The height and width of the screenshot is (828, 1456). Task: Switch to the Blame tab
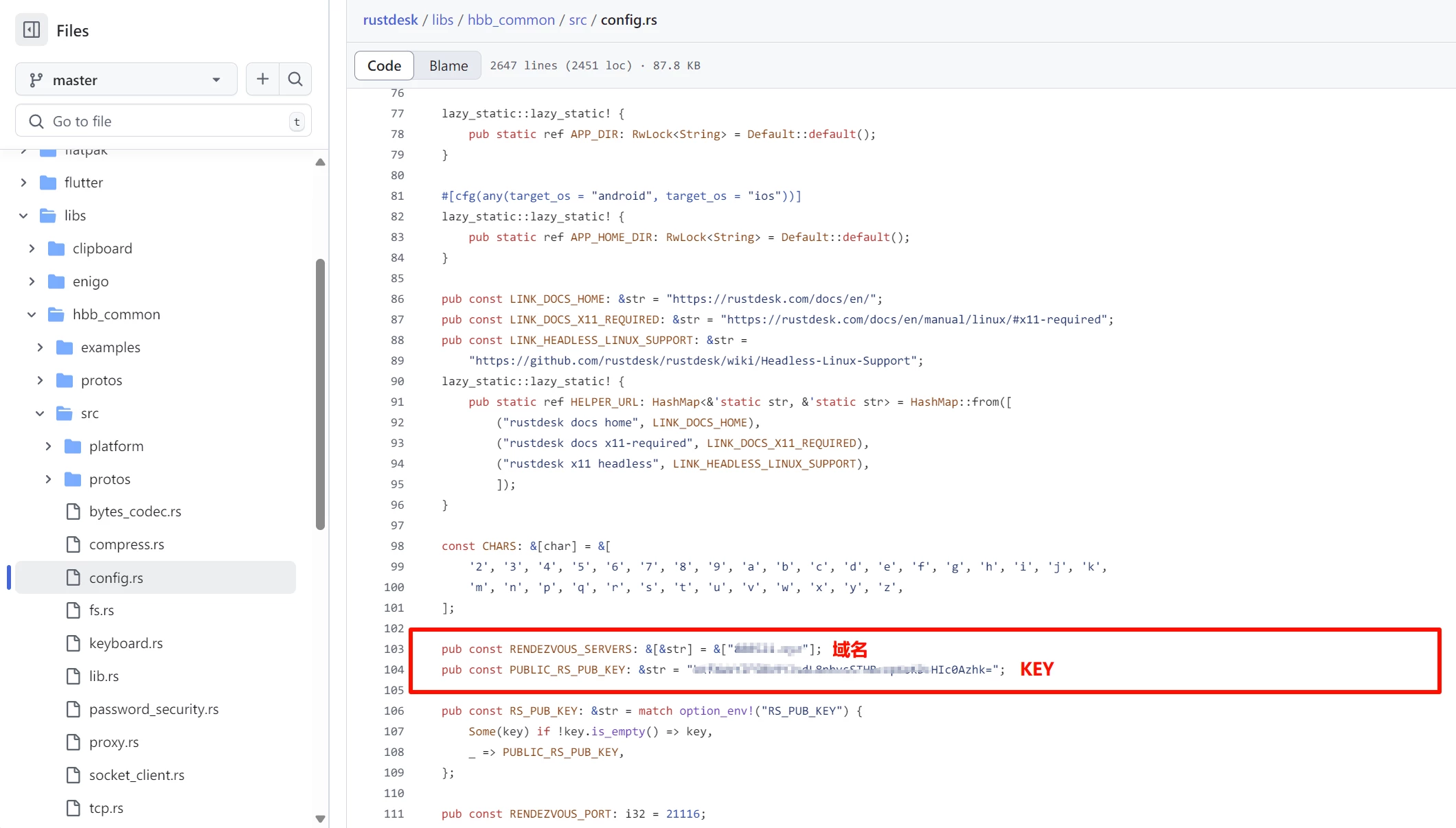(x=448, y=66)
